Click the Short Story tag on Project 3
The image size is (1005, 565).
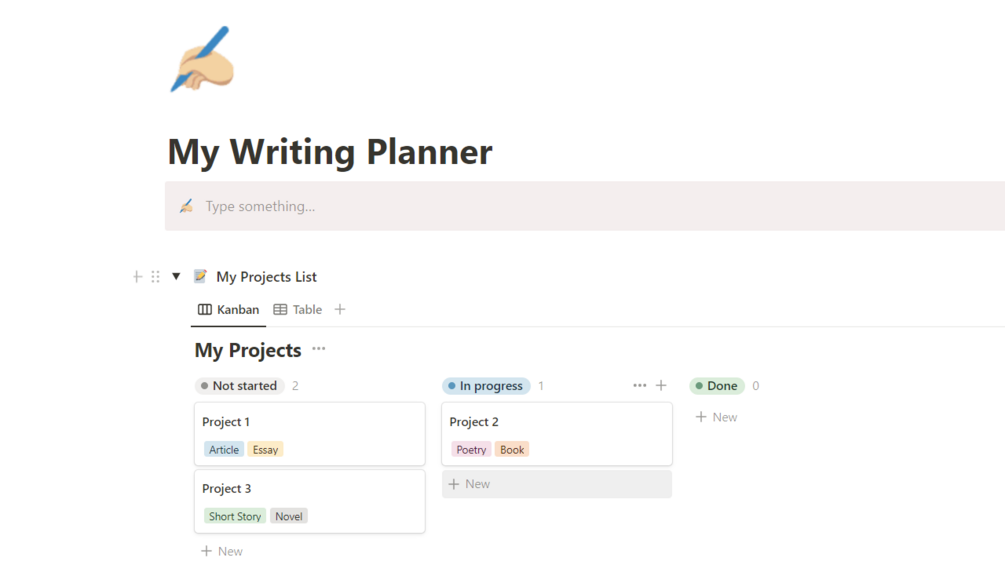point(235,517)
